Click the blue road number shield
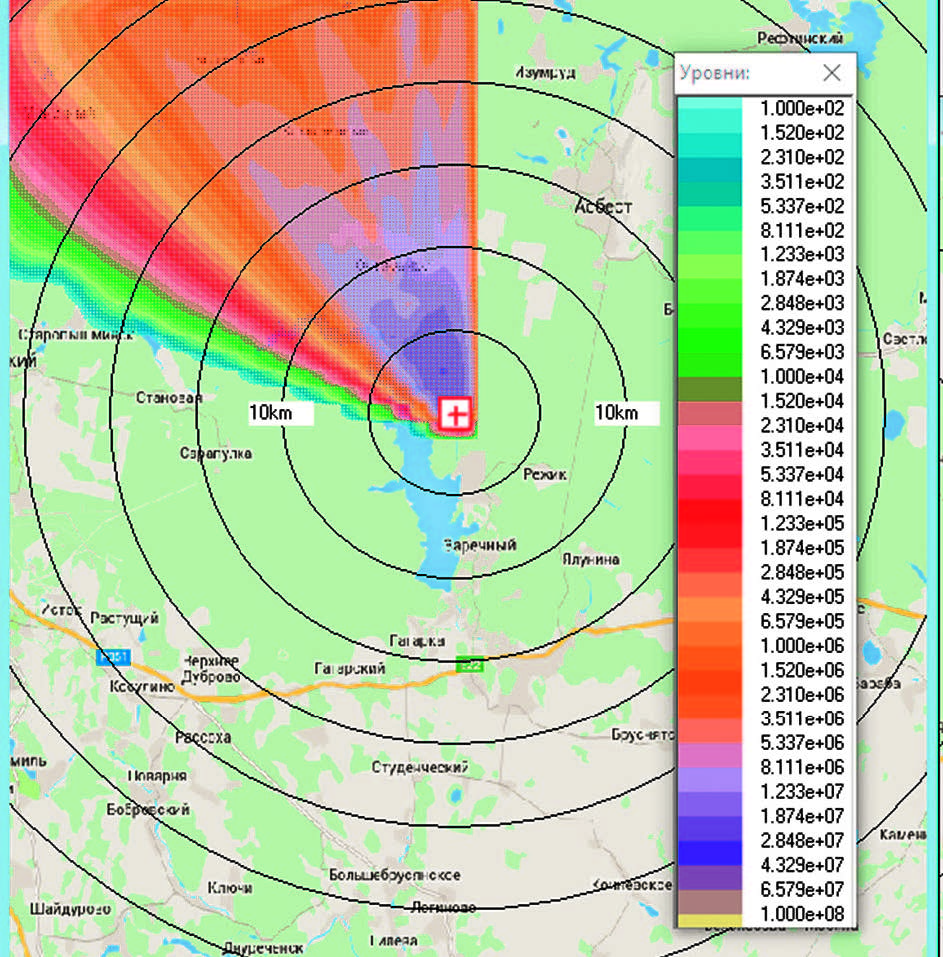 [114, 657]
